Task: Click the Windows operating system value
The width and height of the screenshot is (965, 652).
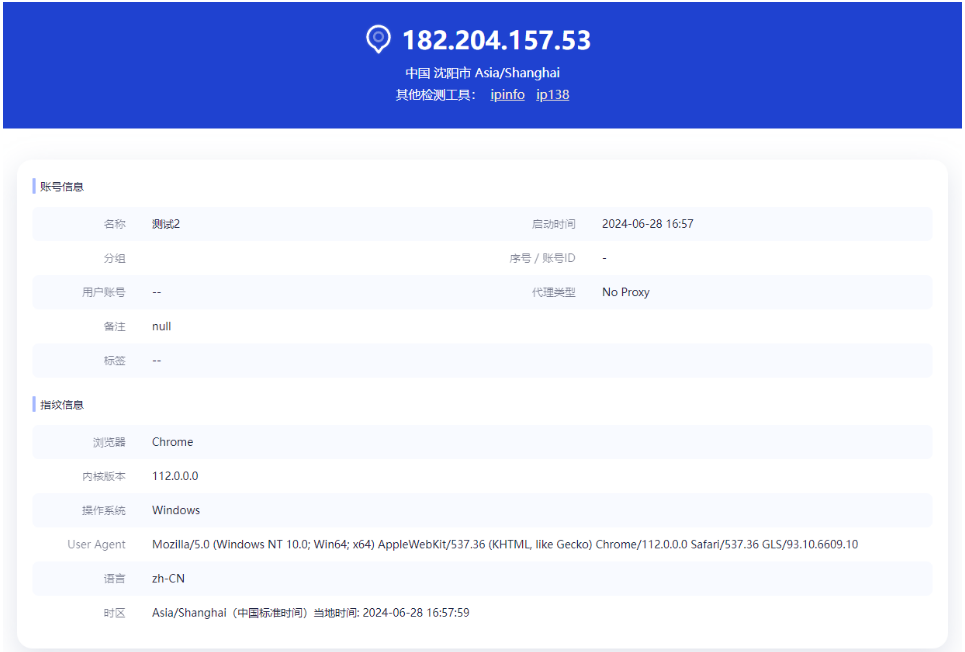Action: [176, 510]
